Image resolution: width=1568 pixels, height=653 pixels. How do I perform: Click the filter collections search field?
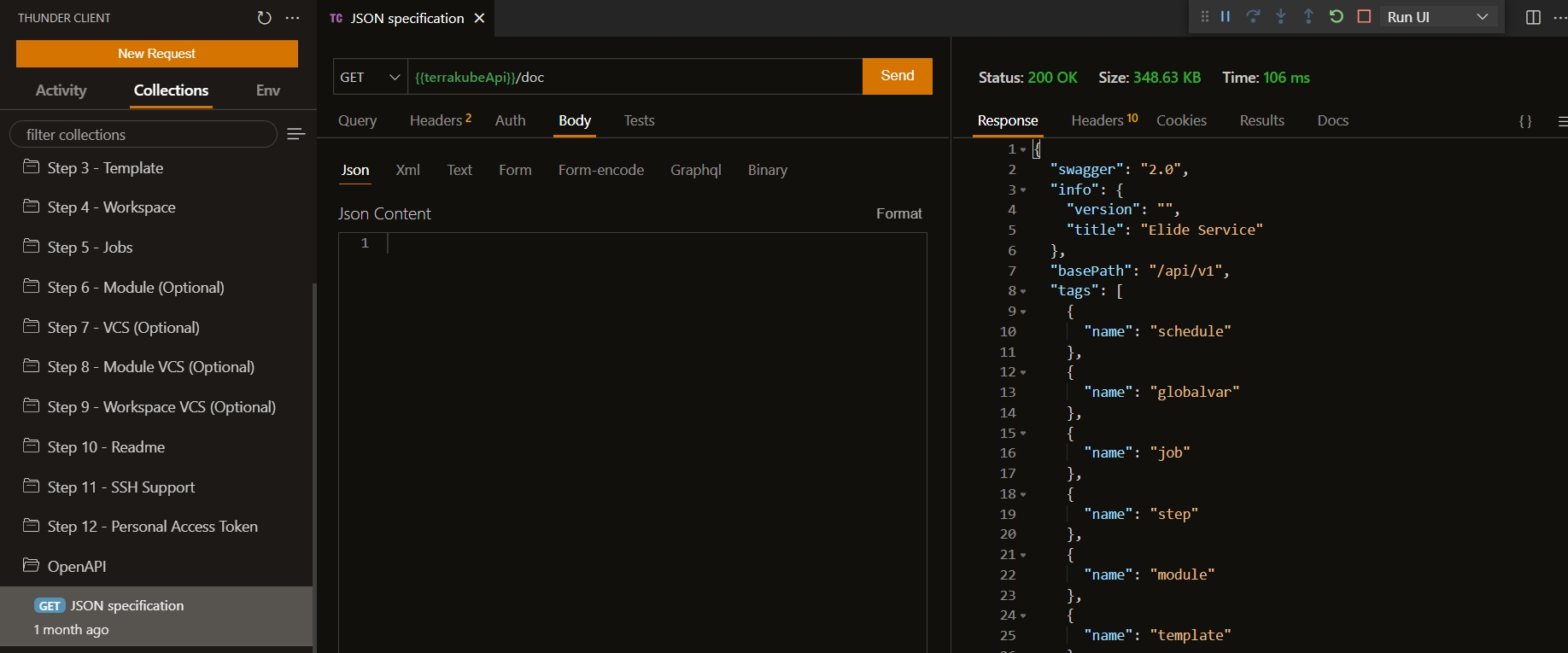tap(143, 134)
